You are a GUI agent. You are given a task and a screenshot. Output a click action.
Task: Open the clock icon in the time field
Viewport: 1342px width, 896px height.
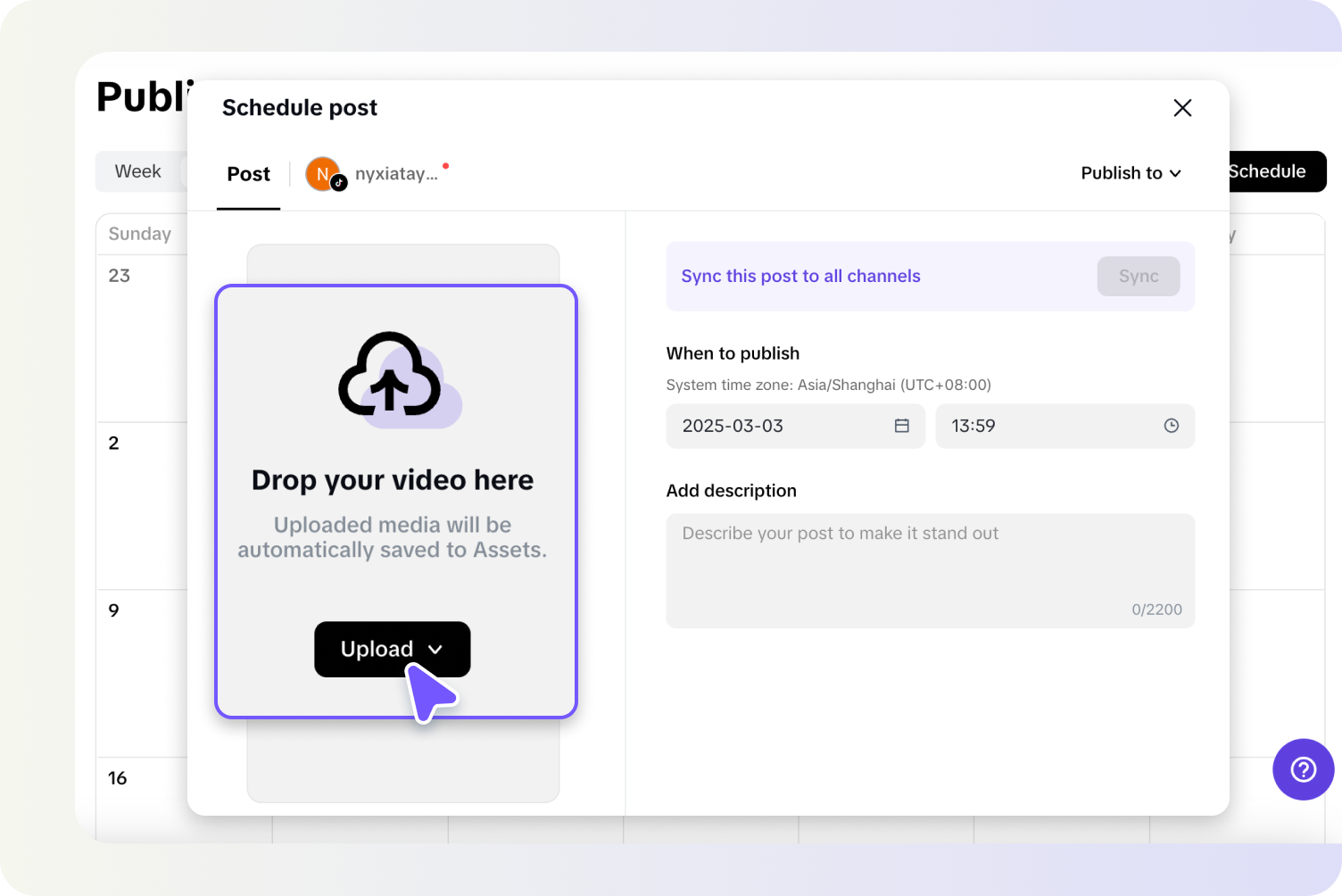tap(1171, 426)
